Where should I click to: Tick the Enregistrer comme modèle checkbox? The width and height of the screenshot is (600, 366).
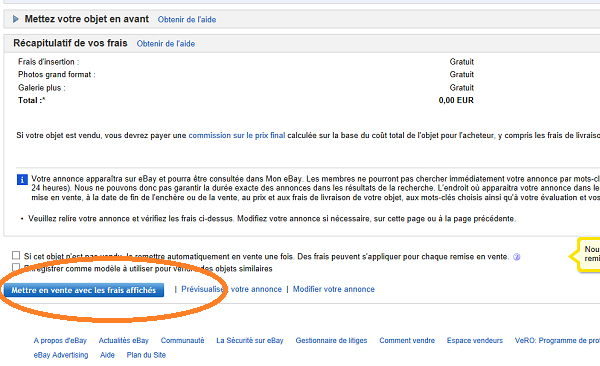point(16,267)
